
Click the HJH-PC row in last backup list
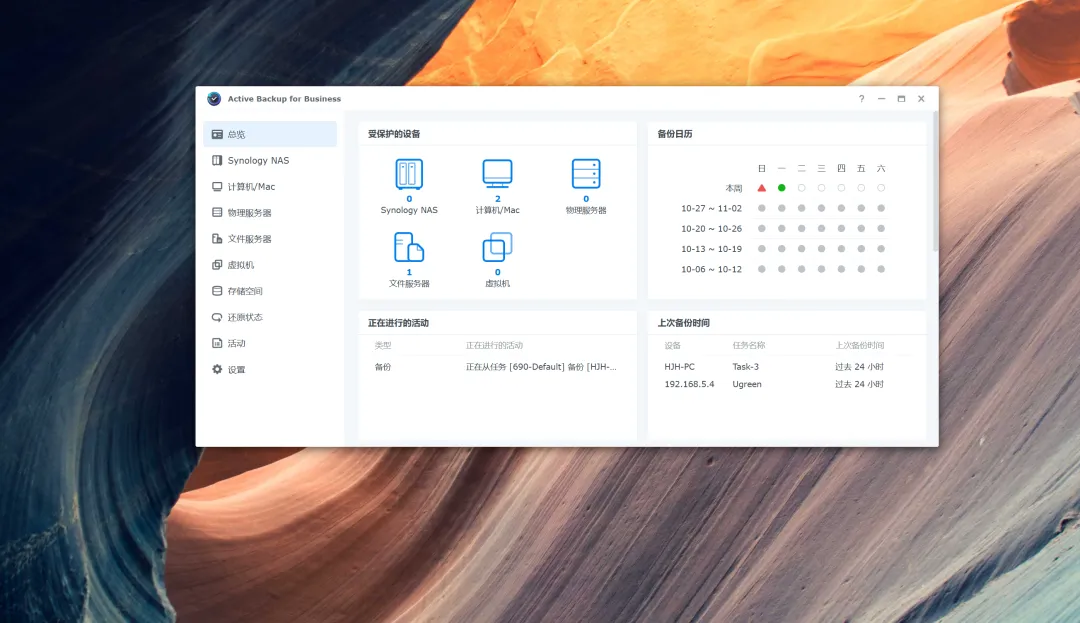pos(774,367)
